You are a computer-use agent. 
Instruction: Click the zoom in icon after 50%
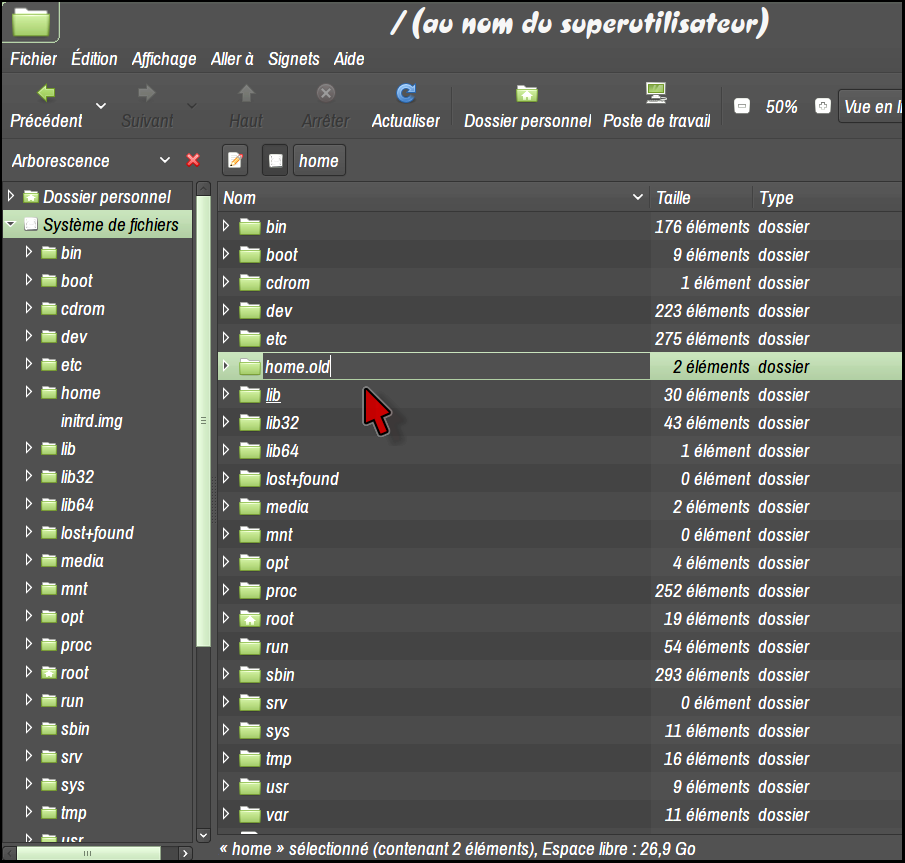coord(822,106)
